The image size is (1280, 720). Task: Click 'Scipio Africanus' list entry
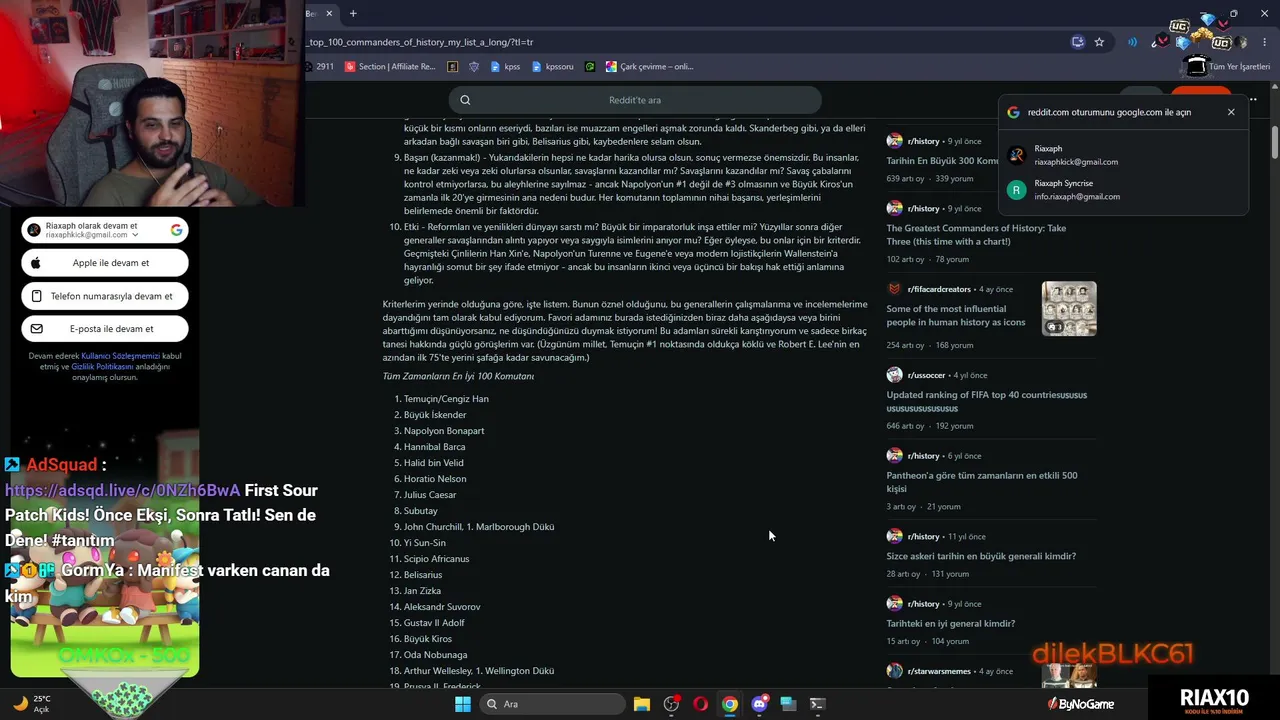(x=436, y=559)
